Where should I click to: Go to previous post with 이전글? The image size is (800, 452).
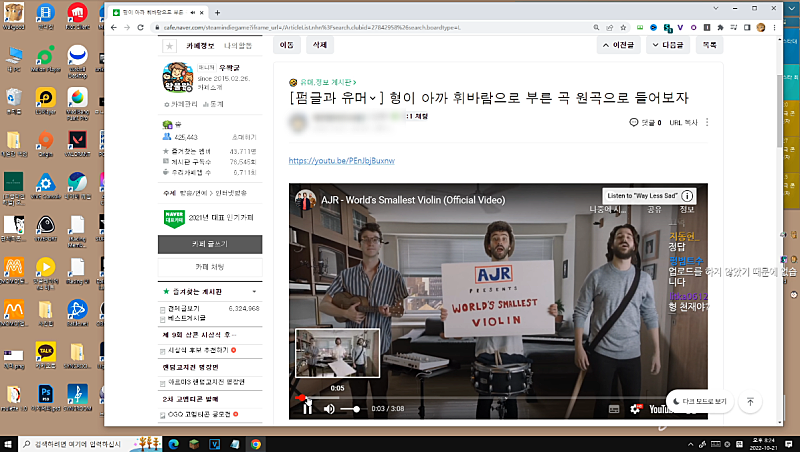619,46
